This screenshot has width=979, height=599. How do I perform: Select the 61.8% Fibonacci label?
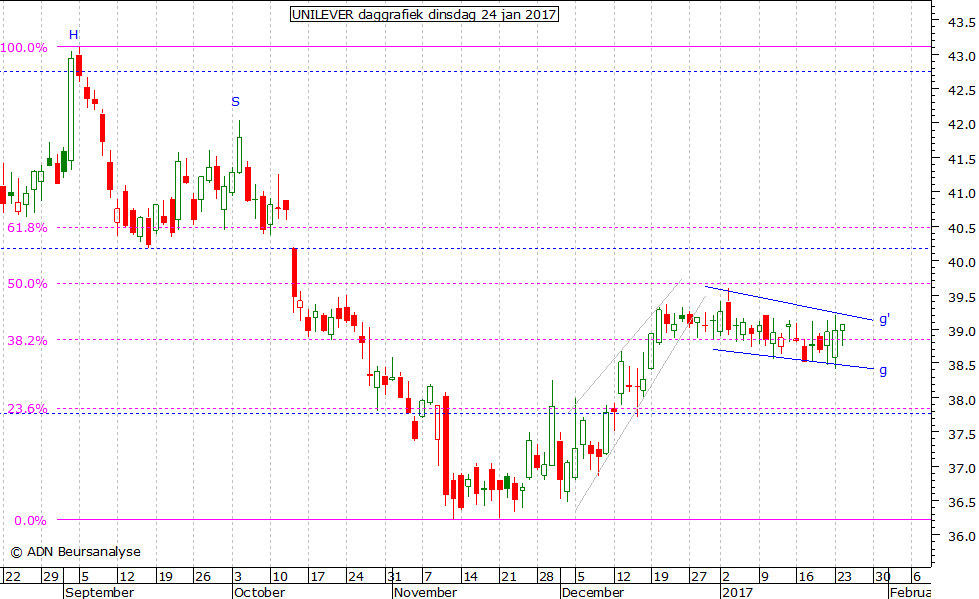(27, 228)
